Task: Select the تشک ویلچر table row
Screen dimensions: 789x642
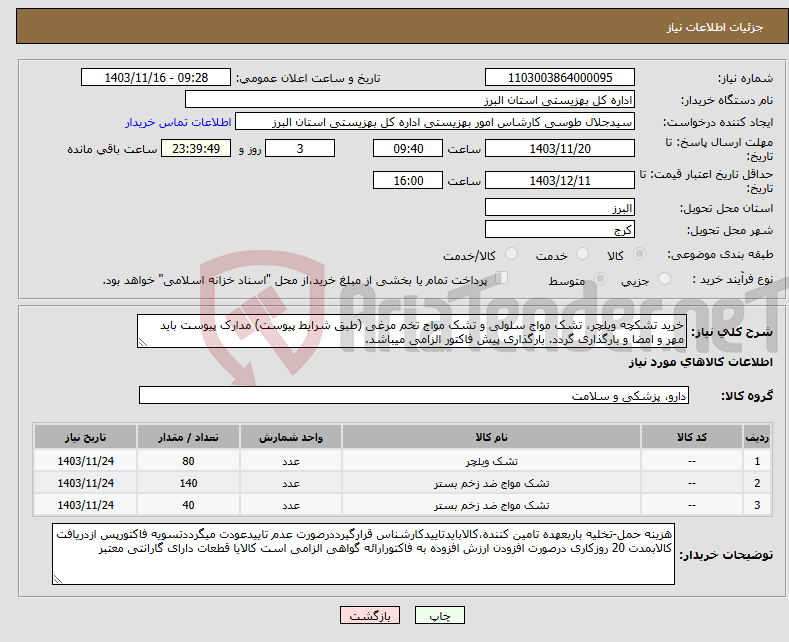Action: click(x=402, y=461)
